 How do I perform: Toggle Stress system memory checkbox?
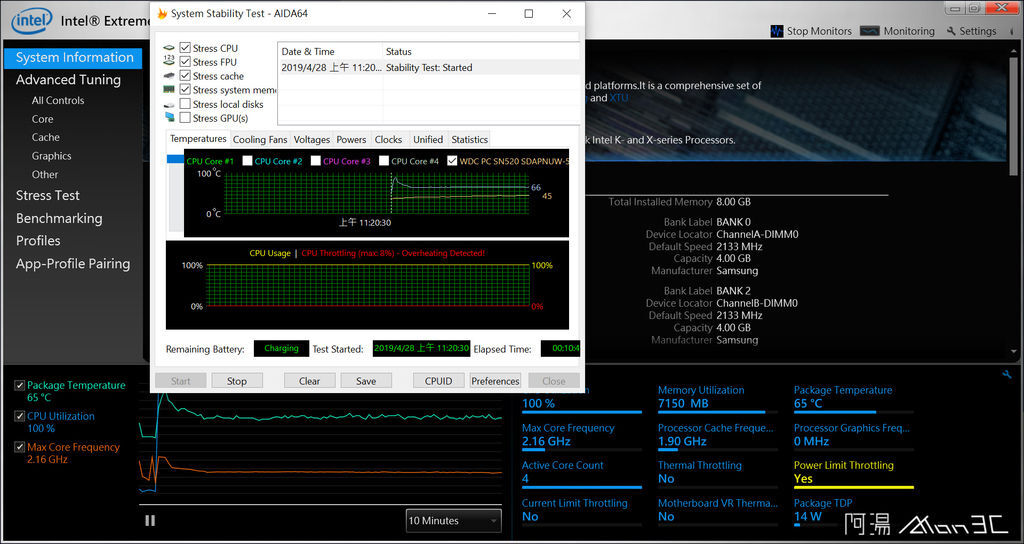click(185, 89)
